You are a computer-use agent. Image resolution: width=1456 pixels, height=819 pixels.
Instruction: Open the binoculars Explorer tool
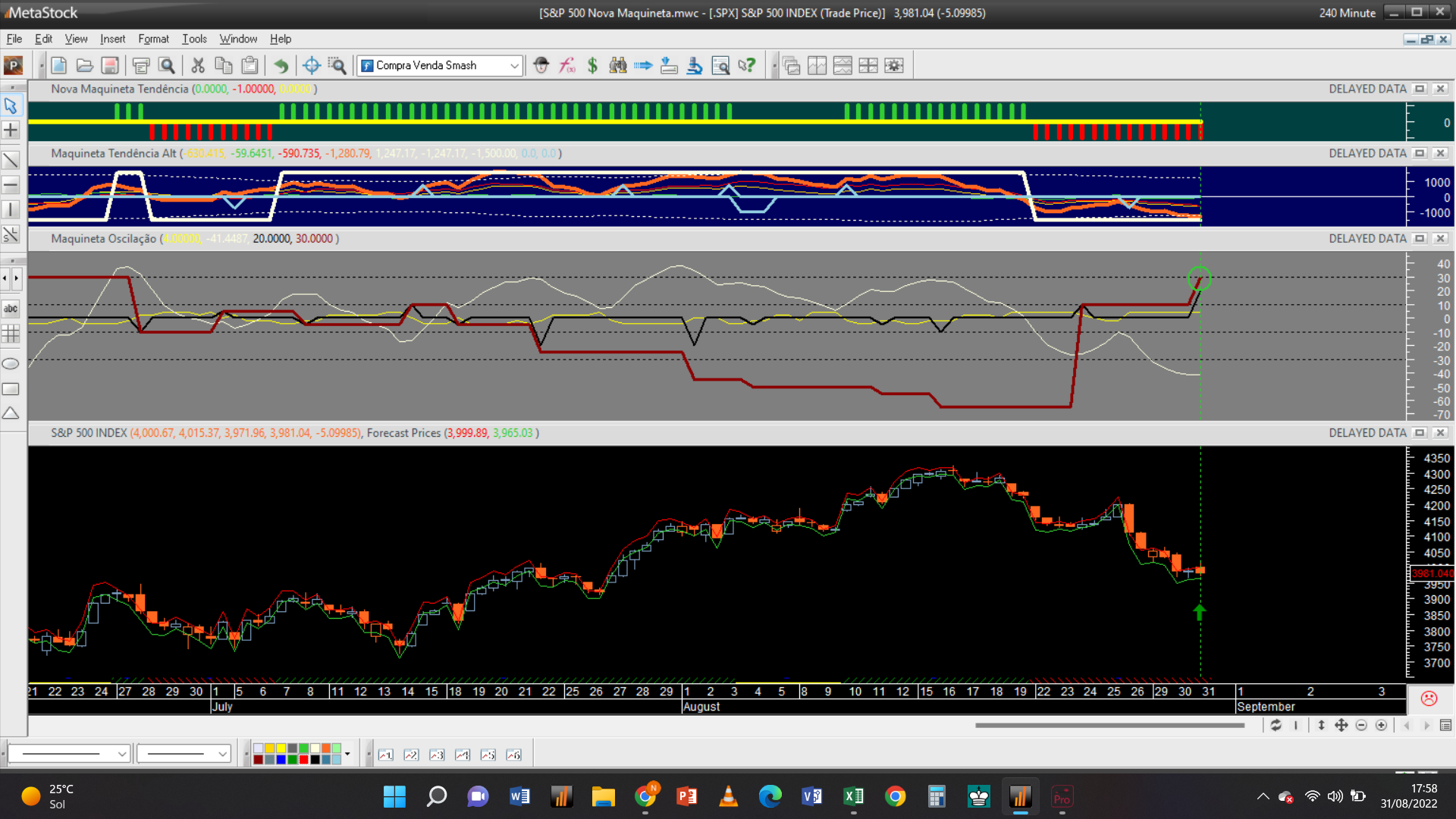pyautogui.click(x=618, y=66)
